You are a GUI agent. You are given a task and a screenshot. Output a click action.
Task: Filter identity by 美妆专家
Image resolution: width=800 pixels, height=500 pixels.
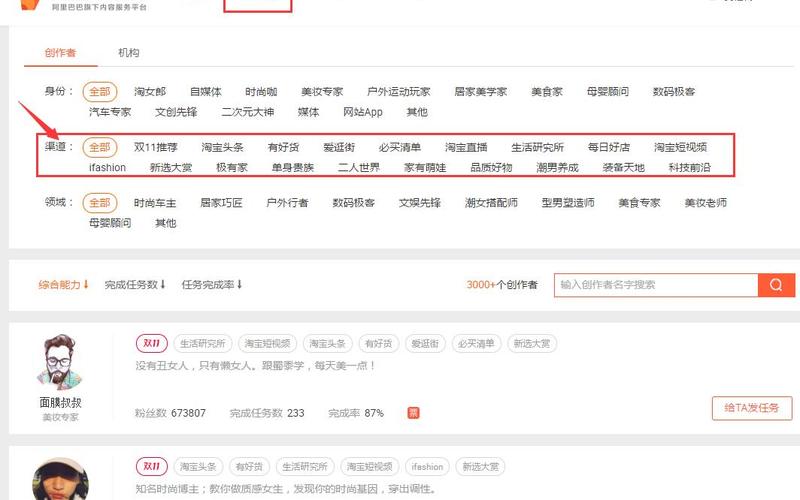click(322, 92)
